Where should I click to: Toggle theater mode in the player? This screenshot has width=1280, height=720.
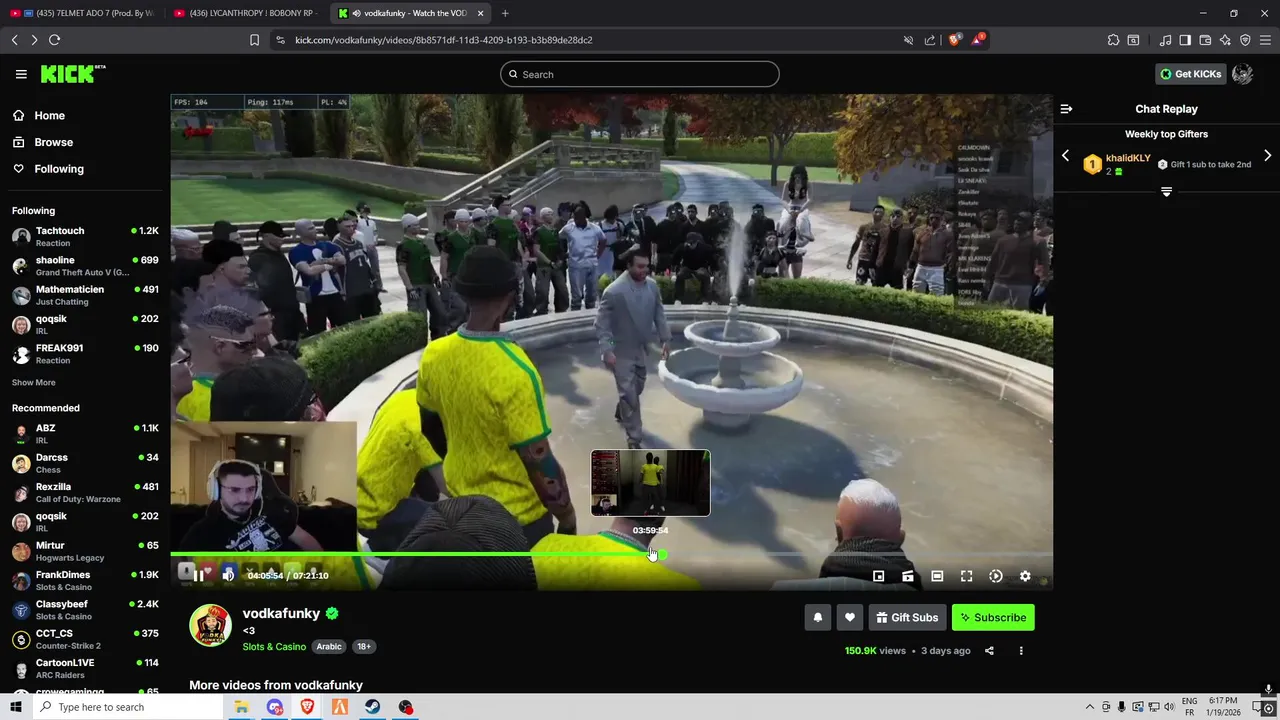tap(937, 576)
